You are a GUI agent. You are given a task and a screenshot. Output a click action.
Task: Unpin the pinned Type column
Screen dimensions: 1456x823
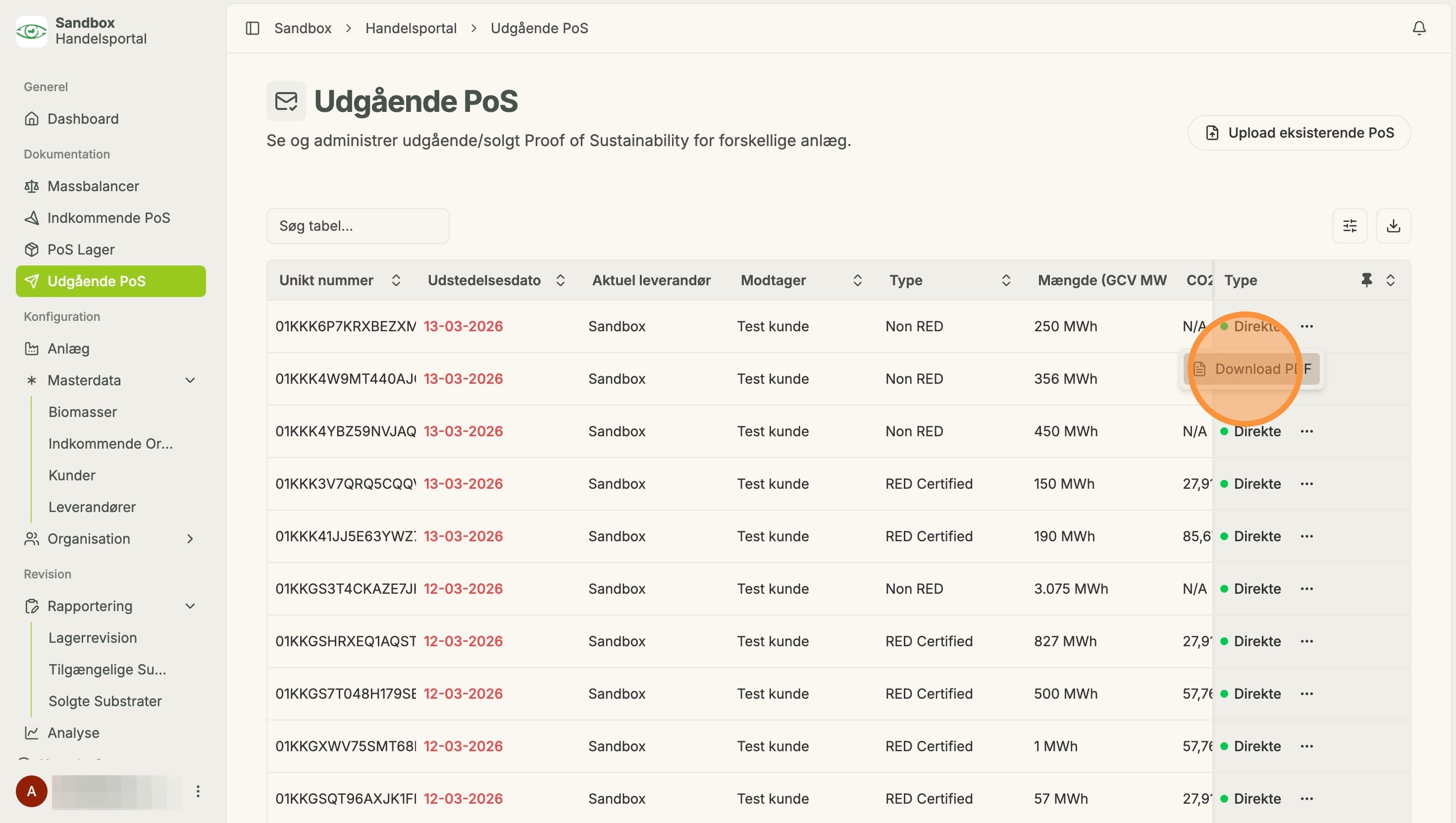[1366, 280]
